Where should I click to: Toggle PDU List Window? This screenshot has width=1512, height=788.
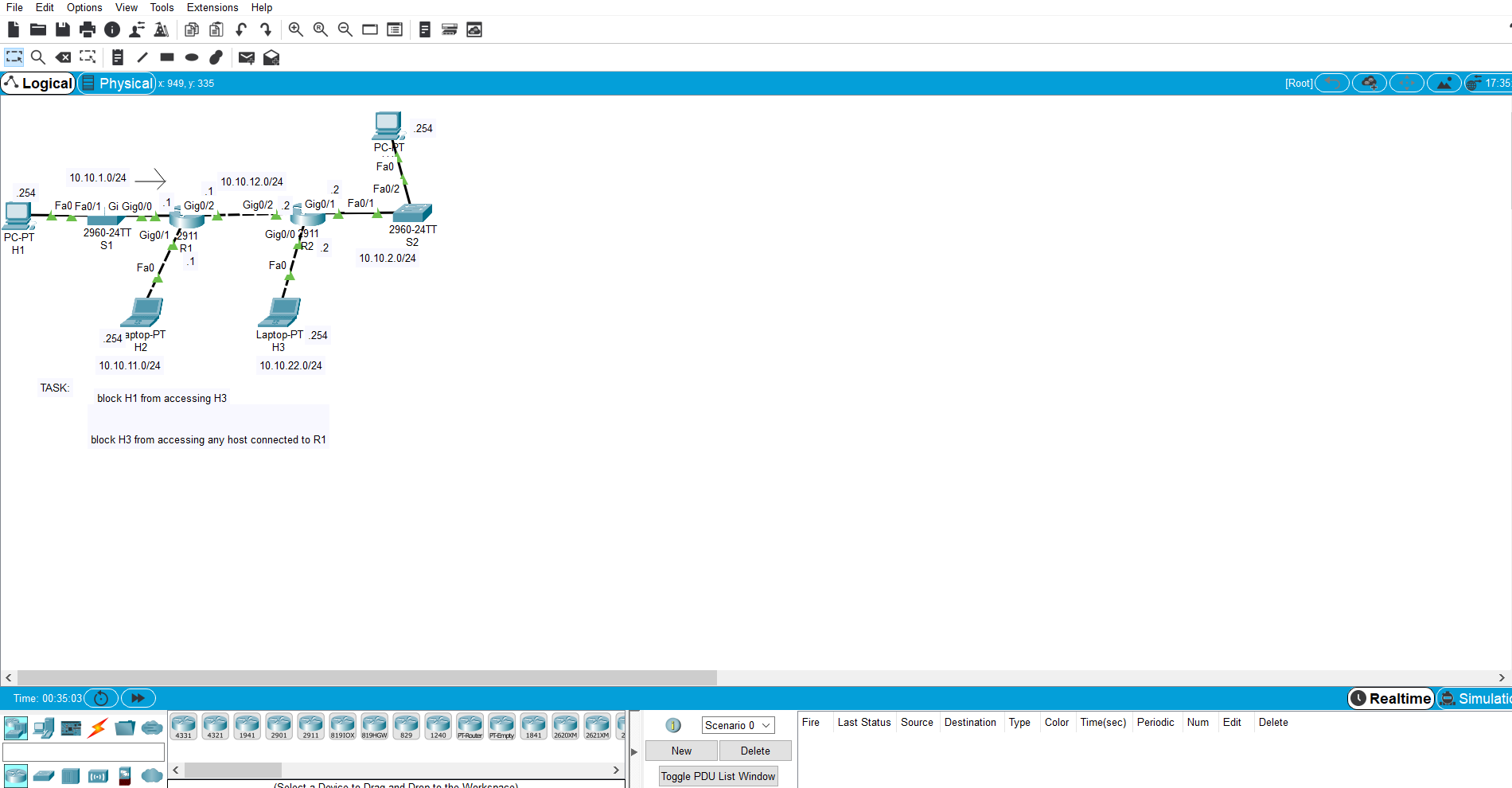click(717, 776)
